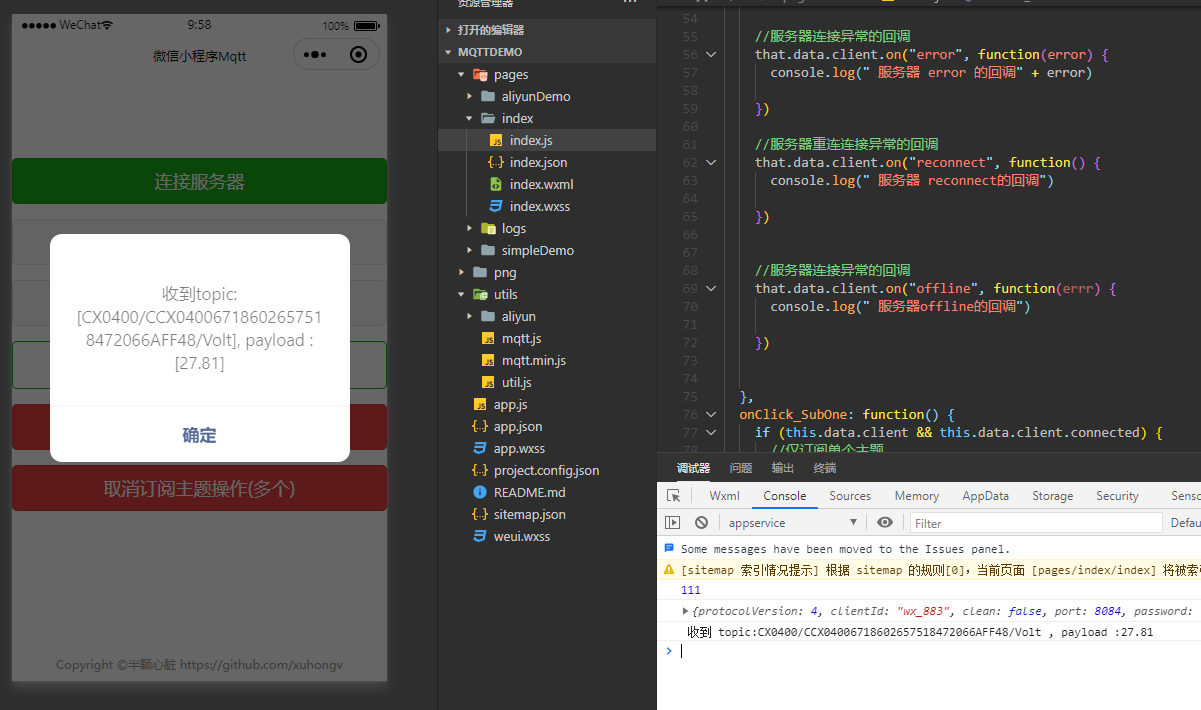Select the Console devtools tab
1201x710 pixels.
[x=785, y=496]
